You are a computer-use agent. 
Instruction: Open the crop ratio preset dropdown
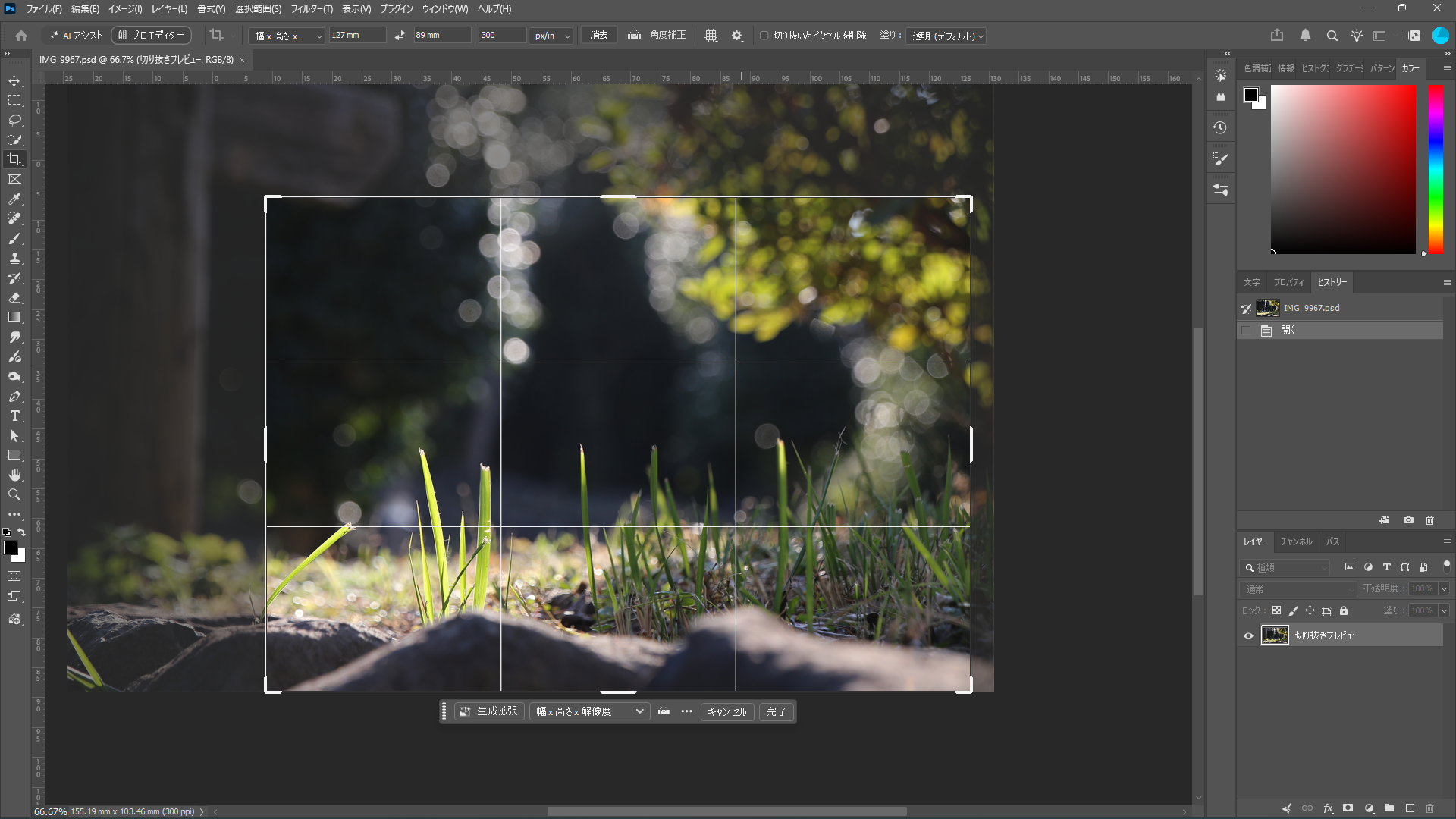287,36
